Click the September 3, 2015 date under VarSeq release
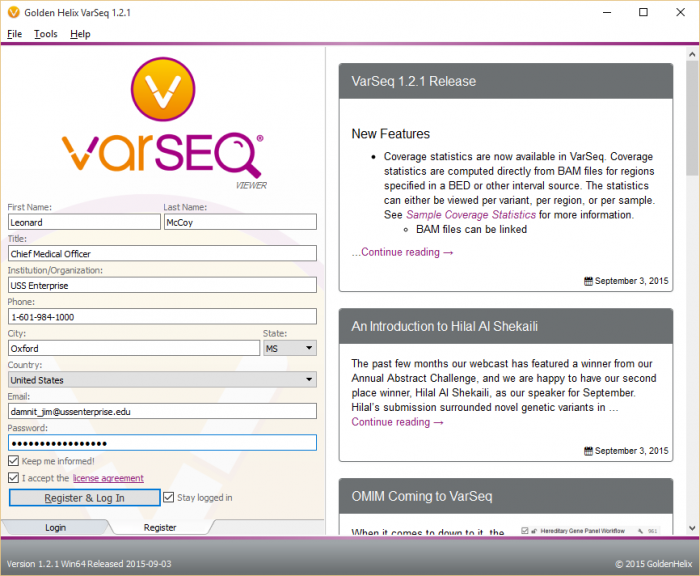700x576 pixels. coord(631,281)
